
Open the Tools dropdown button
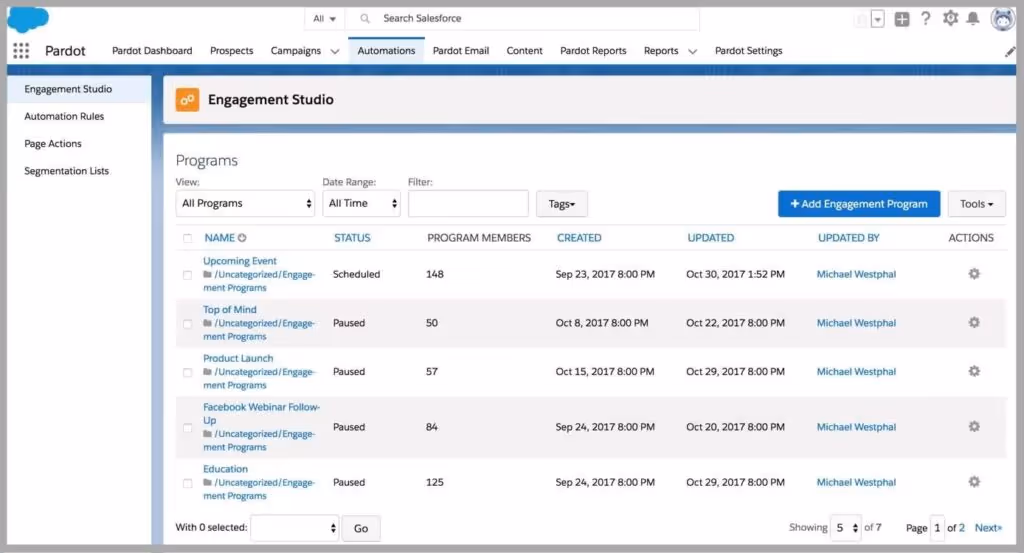tap(976, 204)
